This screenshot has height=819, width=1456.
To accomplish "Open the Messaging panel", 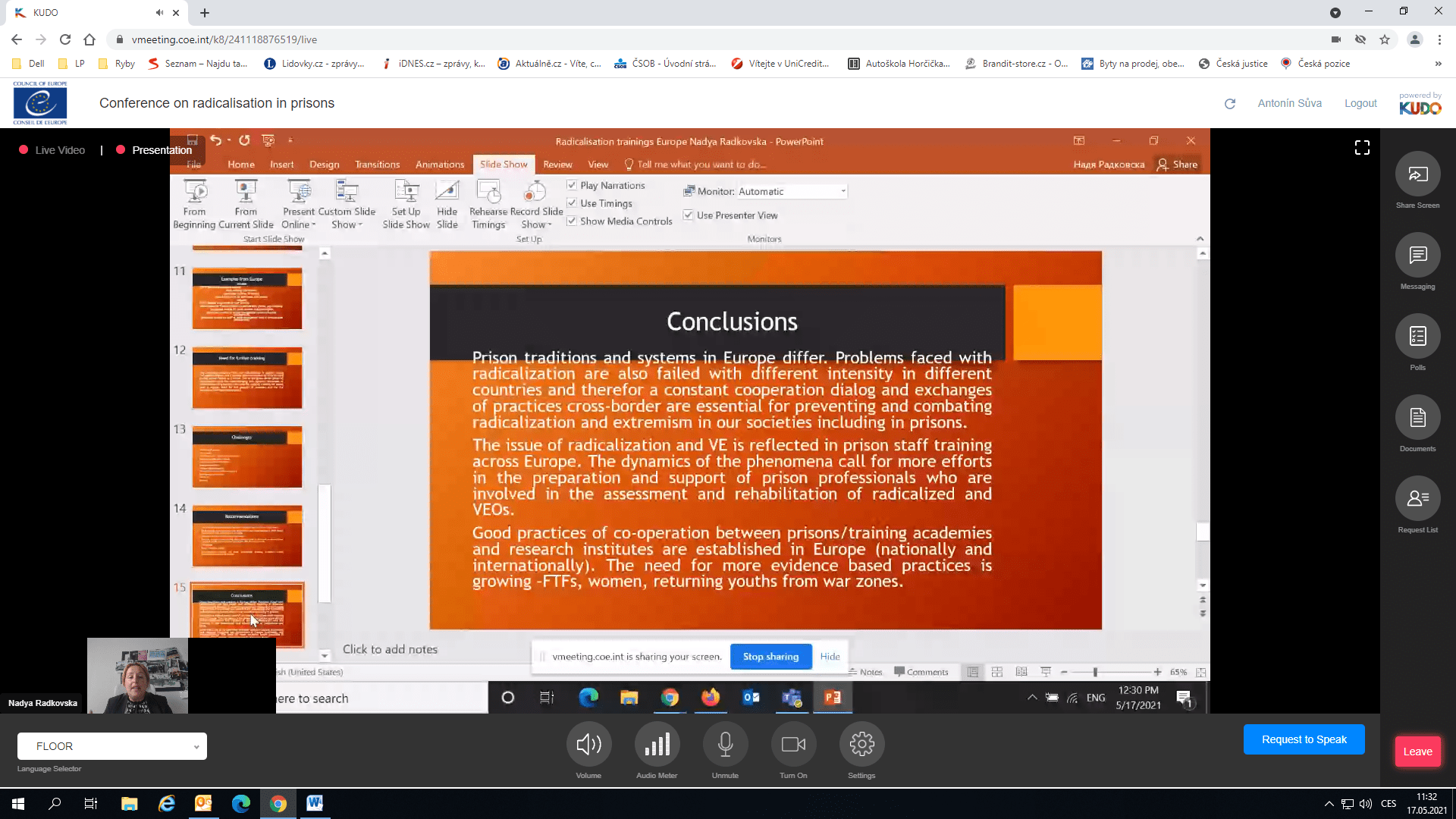I will [1417, 256].
